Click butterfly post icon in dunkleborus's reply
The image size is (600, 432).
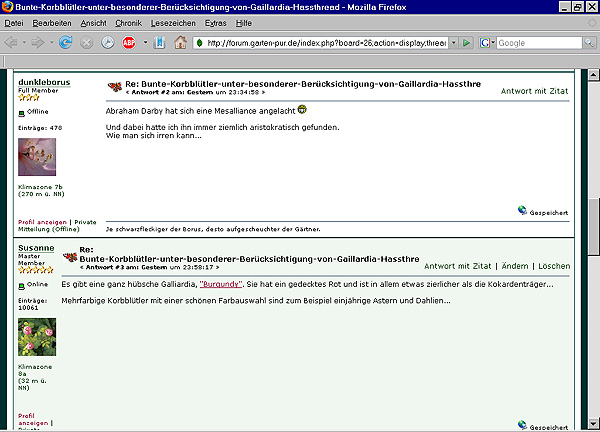point(113,87)
